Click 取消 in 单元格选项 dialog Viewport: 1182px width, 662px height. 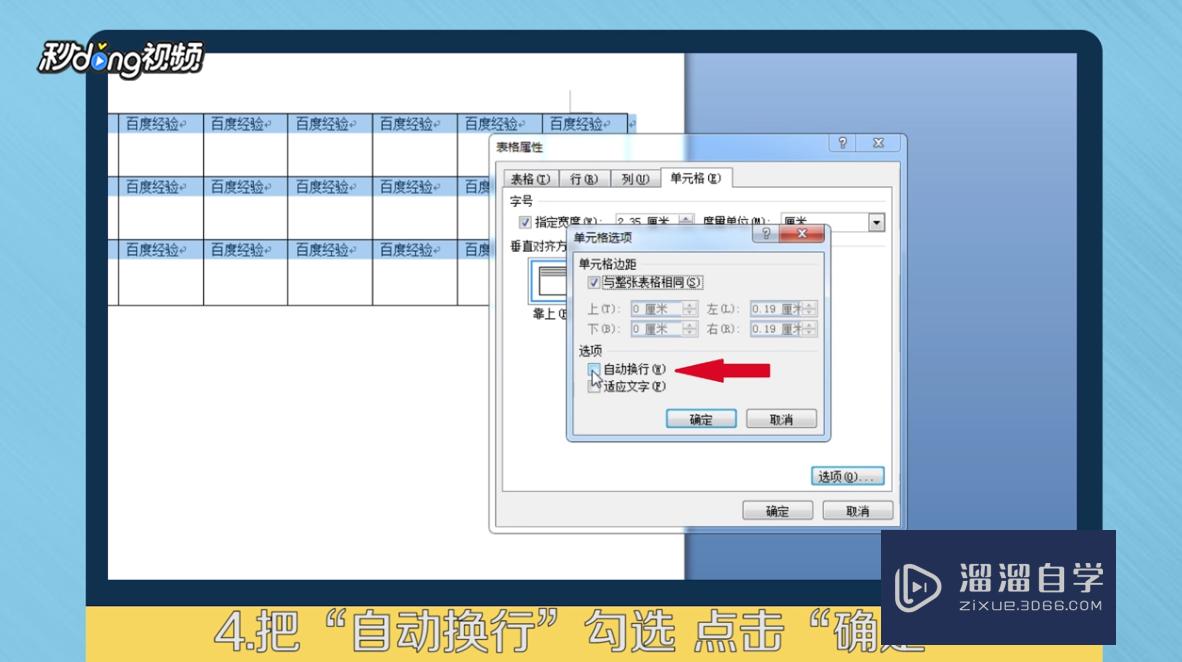click(x=782, y=419)
